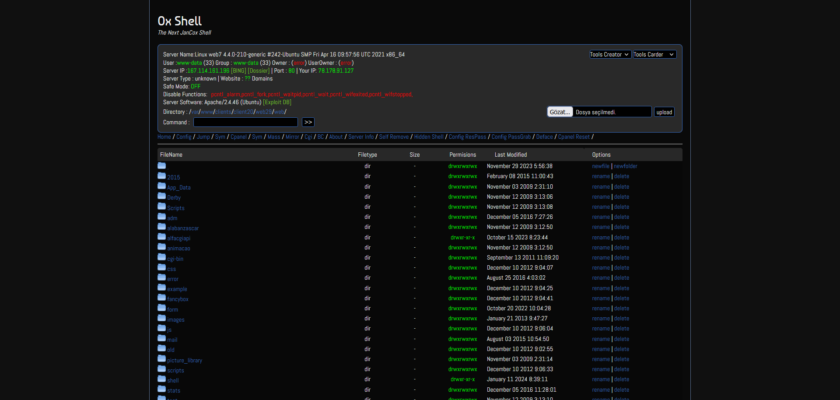
Task: Click the newfile link
Action: 601,166
